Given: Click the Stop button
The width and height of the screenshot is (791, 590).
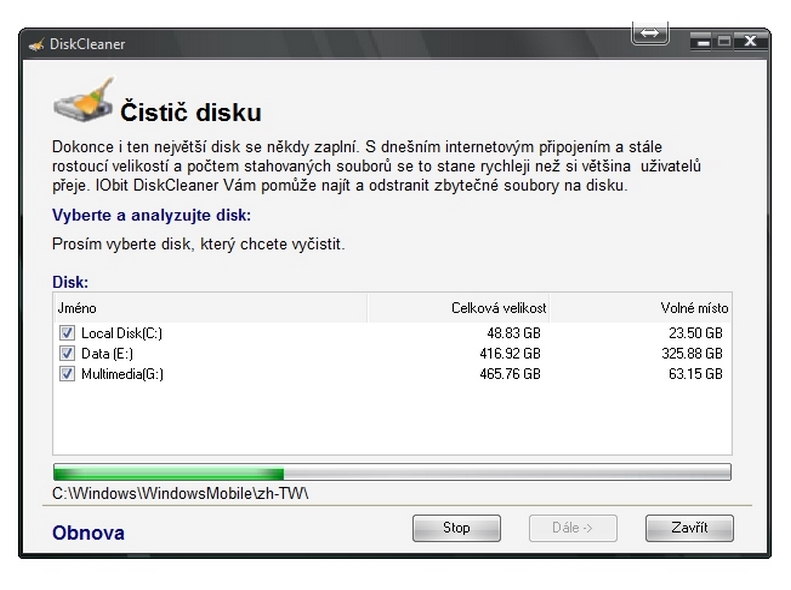Looking at the screenshot, I should coord(457,528).
